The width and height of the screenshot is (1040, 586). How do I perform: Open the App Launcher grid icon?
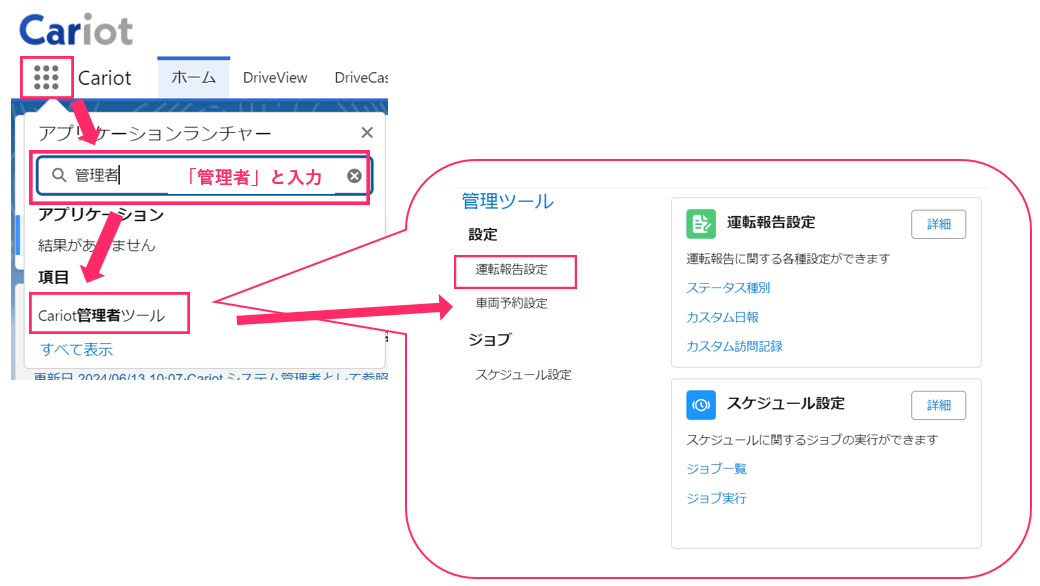(46, 78)
